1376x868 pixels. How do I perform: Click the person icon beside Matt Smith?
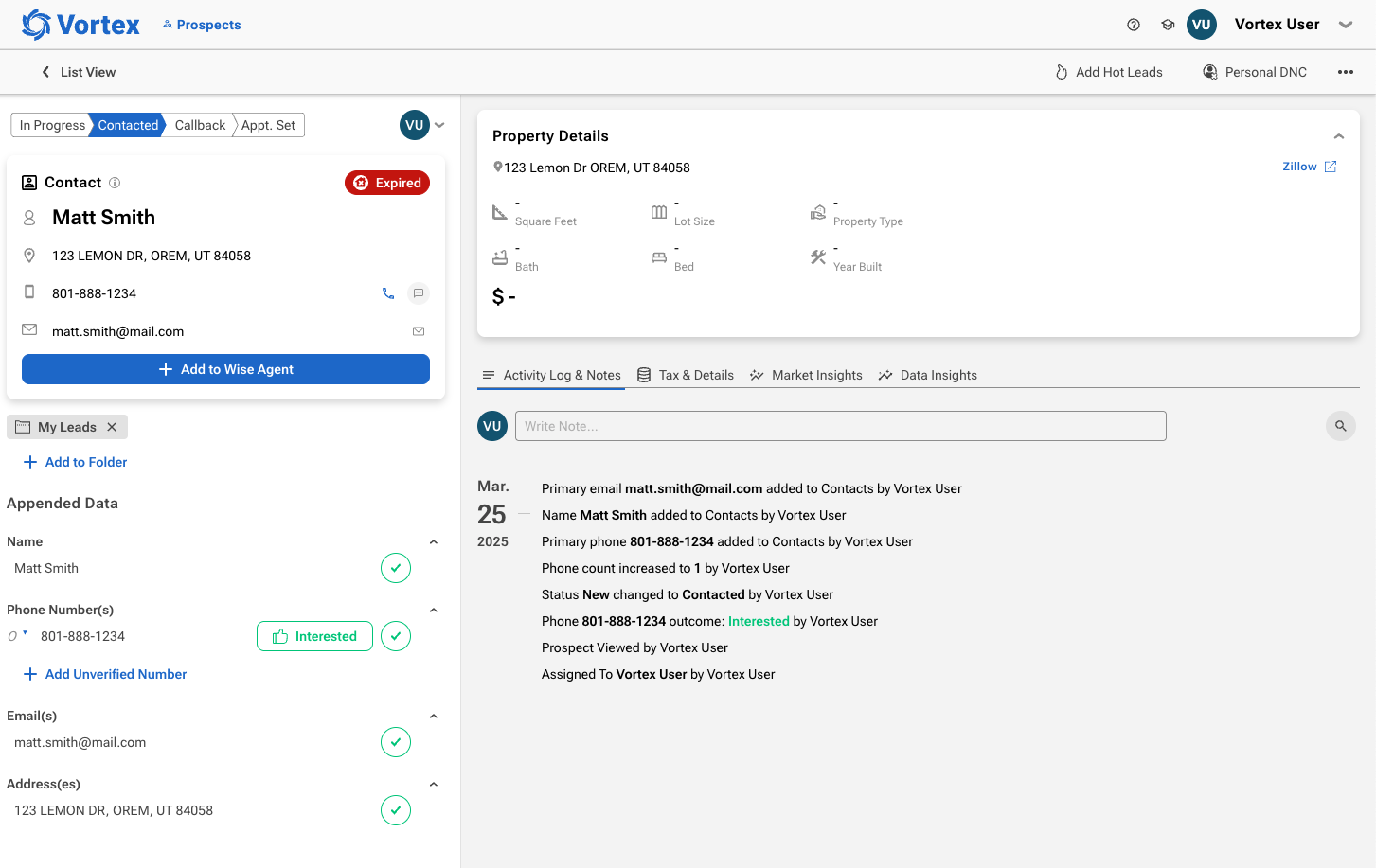point(29,218)
